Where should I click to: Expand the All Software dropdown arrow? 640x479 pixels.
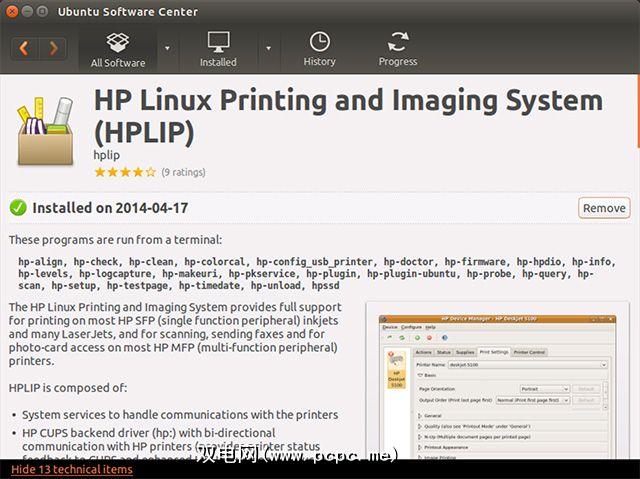tap(167, 49)
